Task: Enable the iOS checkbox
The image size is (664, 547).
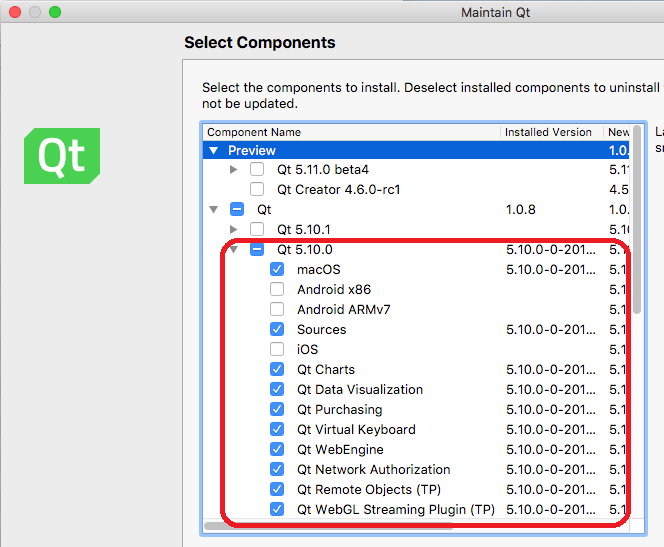Action: click(277, 349)
